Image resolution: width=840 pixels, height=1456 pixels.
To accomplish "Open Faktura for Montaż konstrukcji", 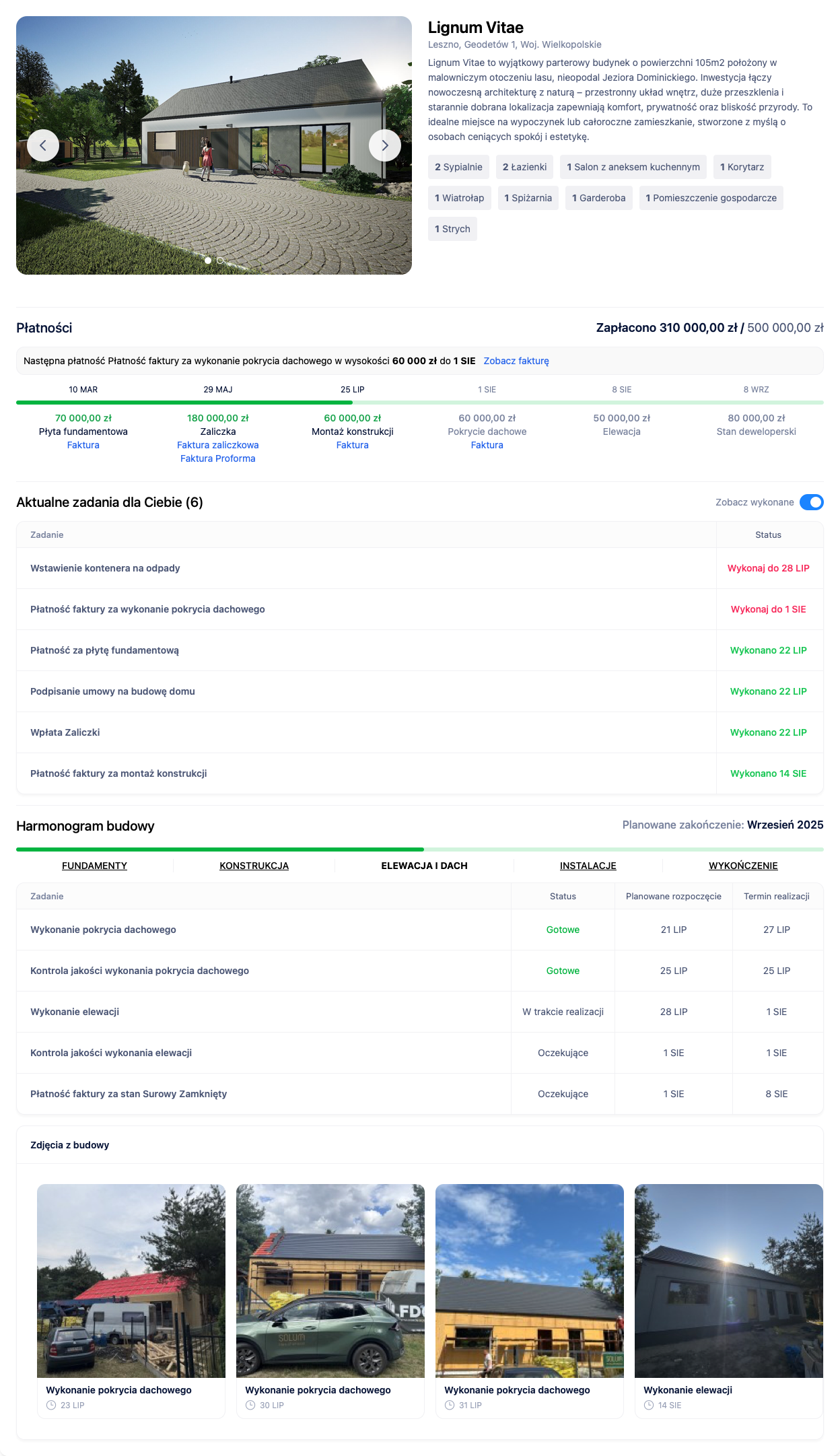I will 352,445.
